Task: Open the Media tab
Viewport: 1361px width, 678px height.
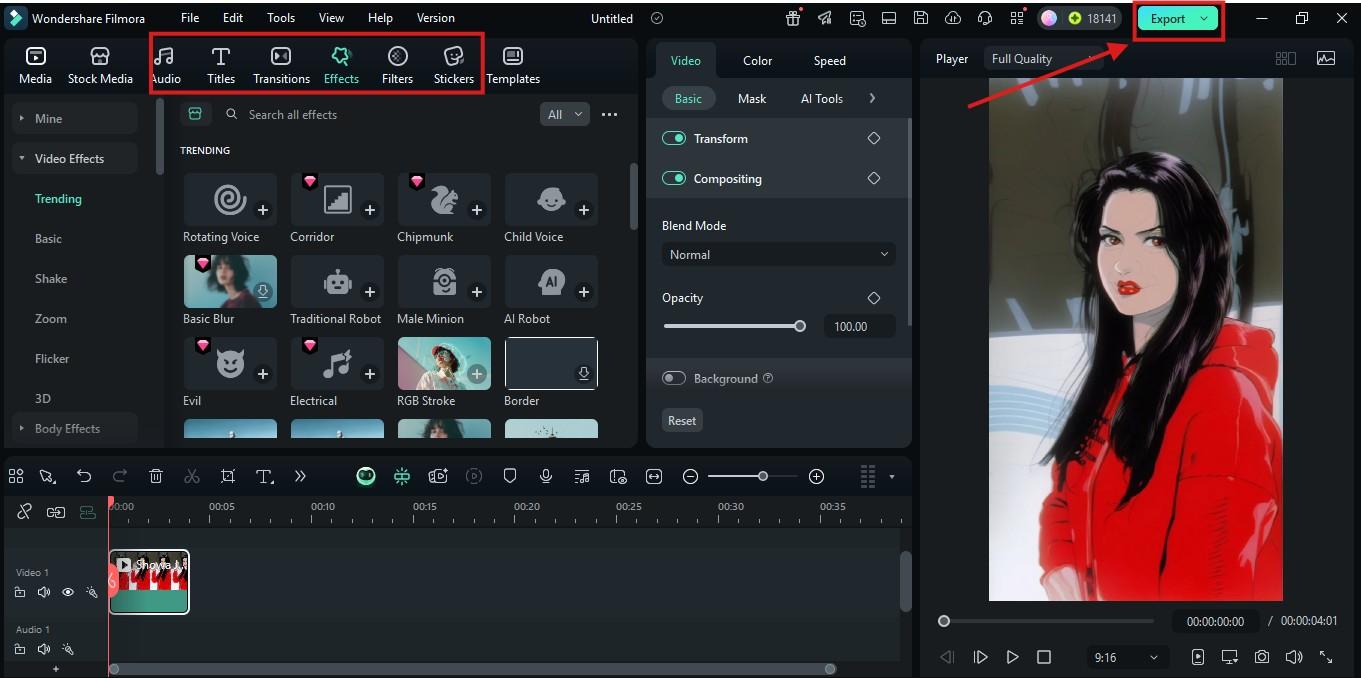Action: 36,66
